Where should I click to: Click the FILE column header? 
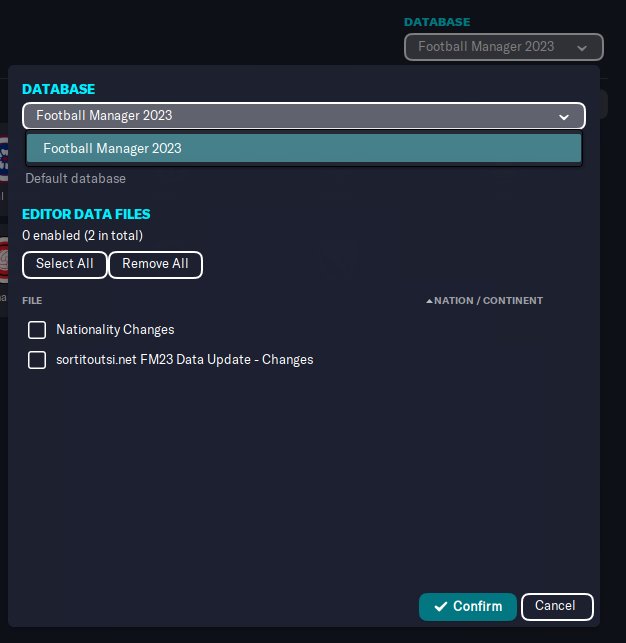click(x=32, y=301)
